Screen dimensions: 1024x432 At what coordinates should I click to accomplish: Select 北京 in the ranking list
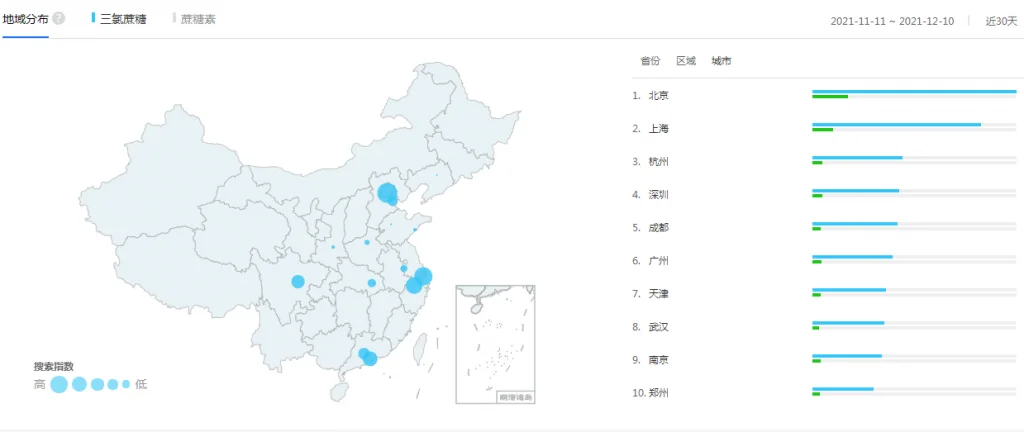(x=658, y=95)
